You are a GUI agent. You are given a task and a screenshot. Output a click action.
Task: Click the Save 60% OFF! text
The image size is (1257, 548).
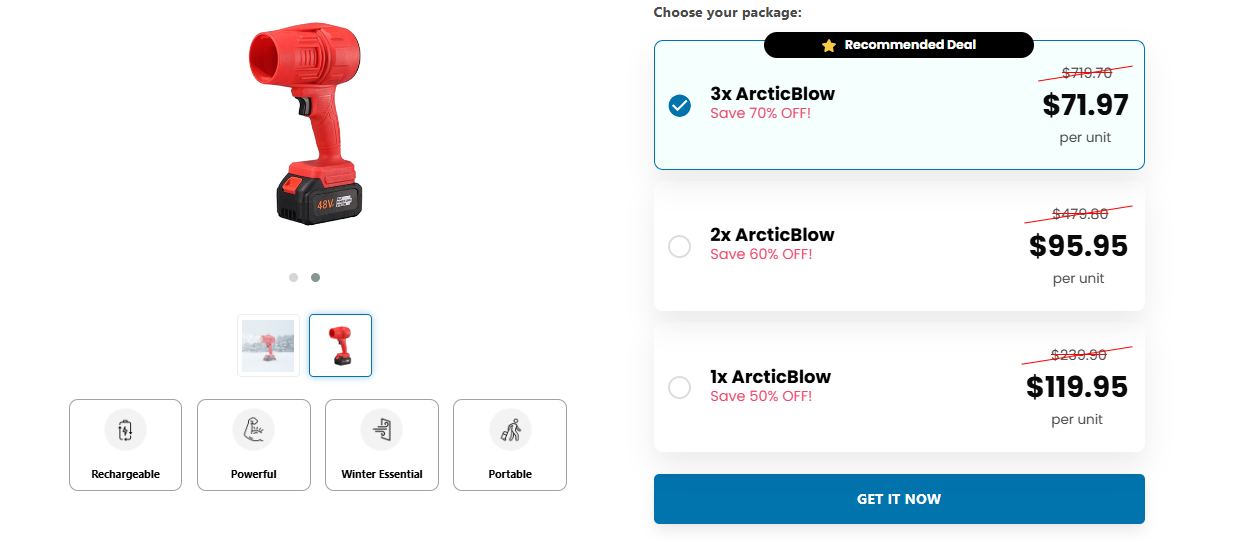pos(761,255)
